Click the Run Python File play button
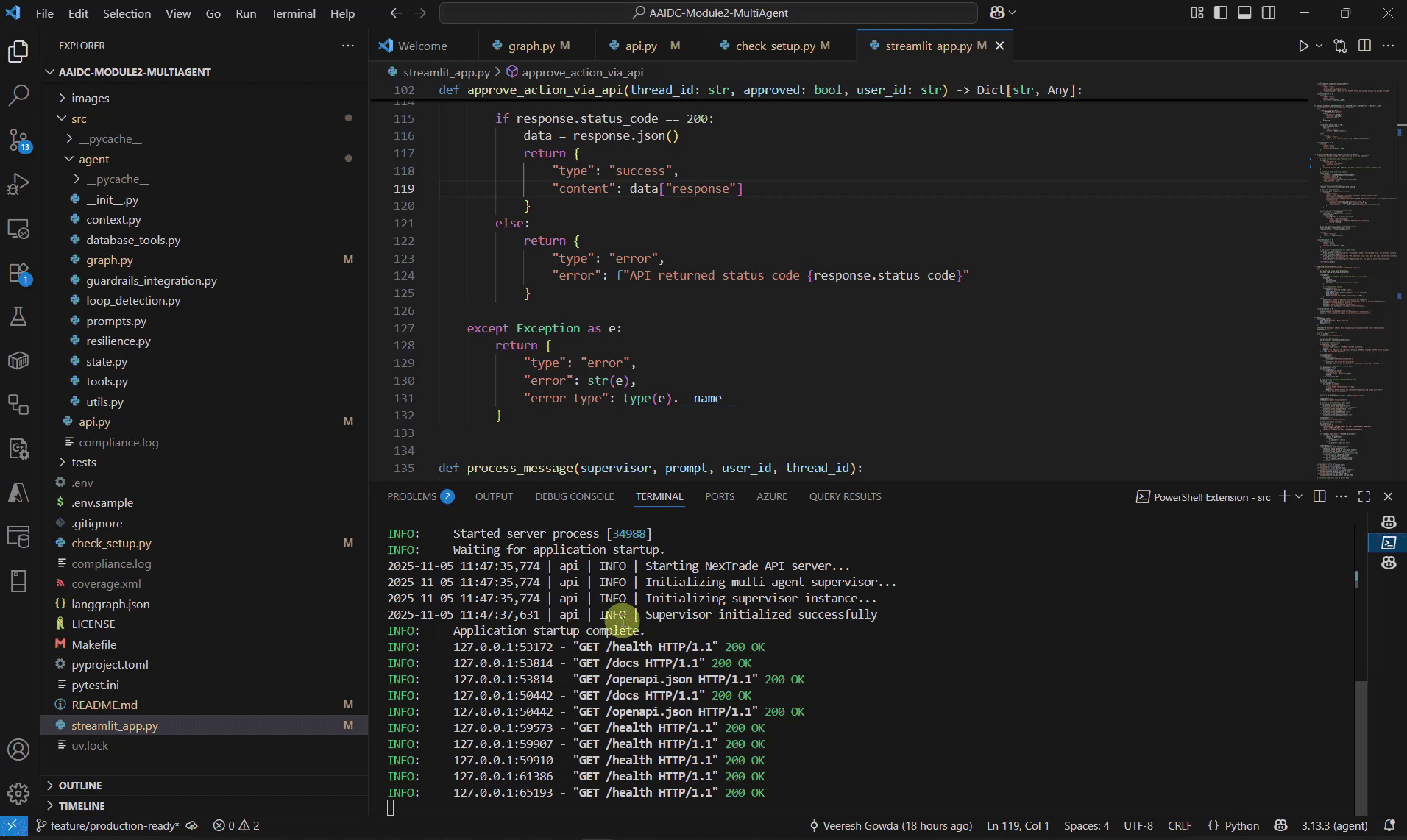This screenshot has width=1407, height=840. [1303, 46]
